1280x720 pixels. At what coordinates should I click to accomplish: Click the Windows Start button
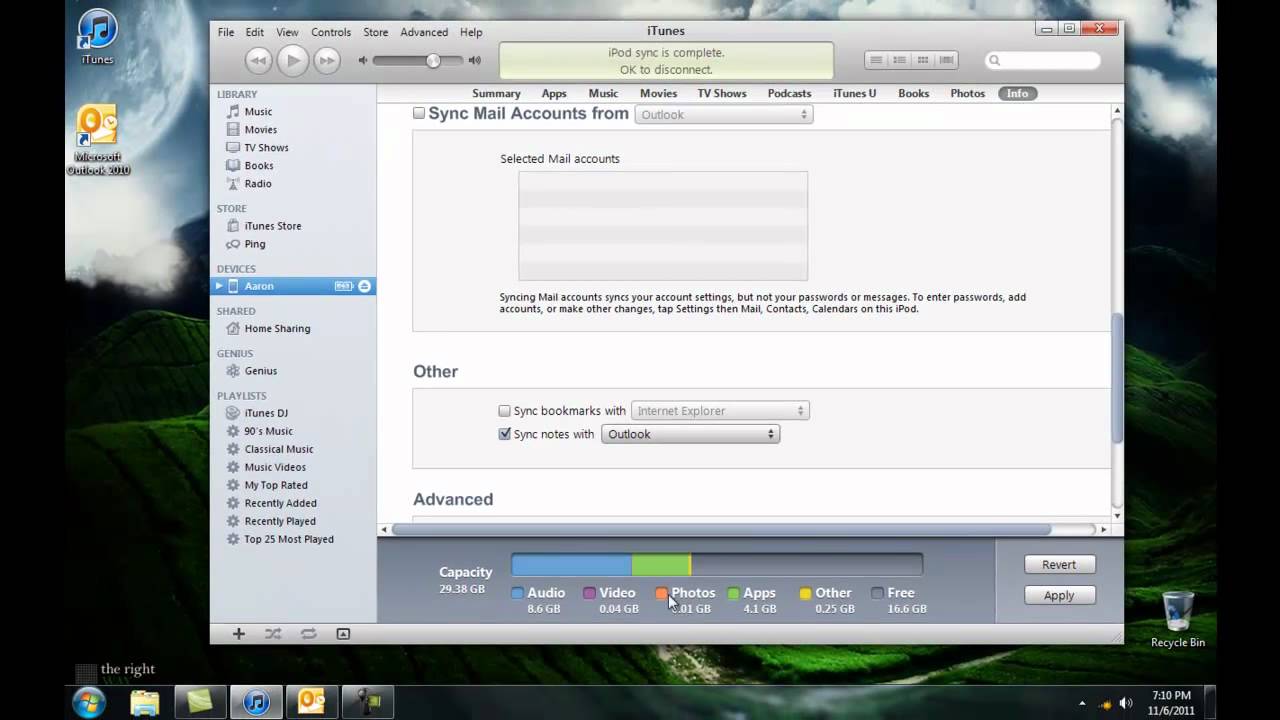click(x=89, y=702)
